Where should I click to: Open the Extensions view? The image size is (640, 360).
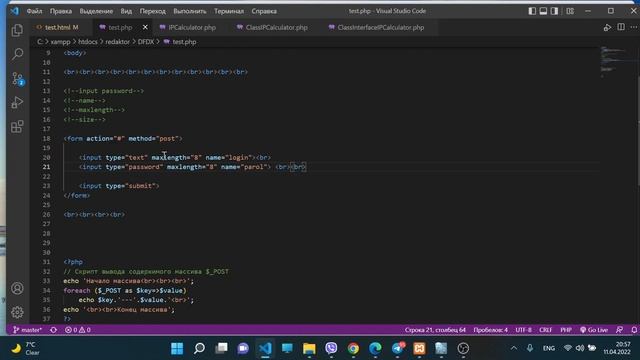coord(17,127)
